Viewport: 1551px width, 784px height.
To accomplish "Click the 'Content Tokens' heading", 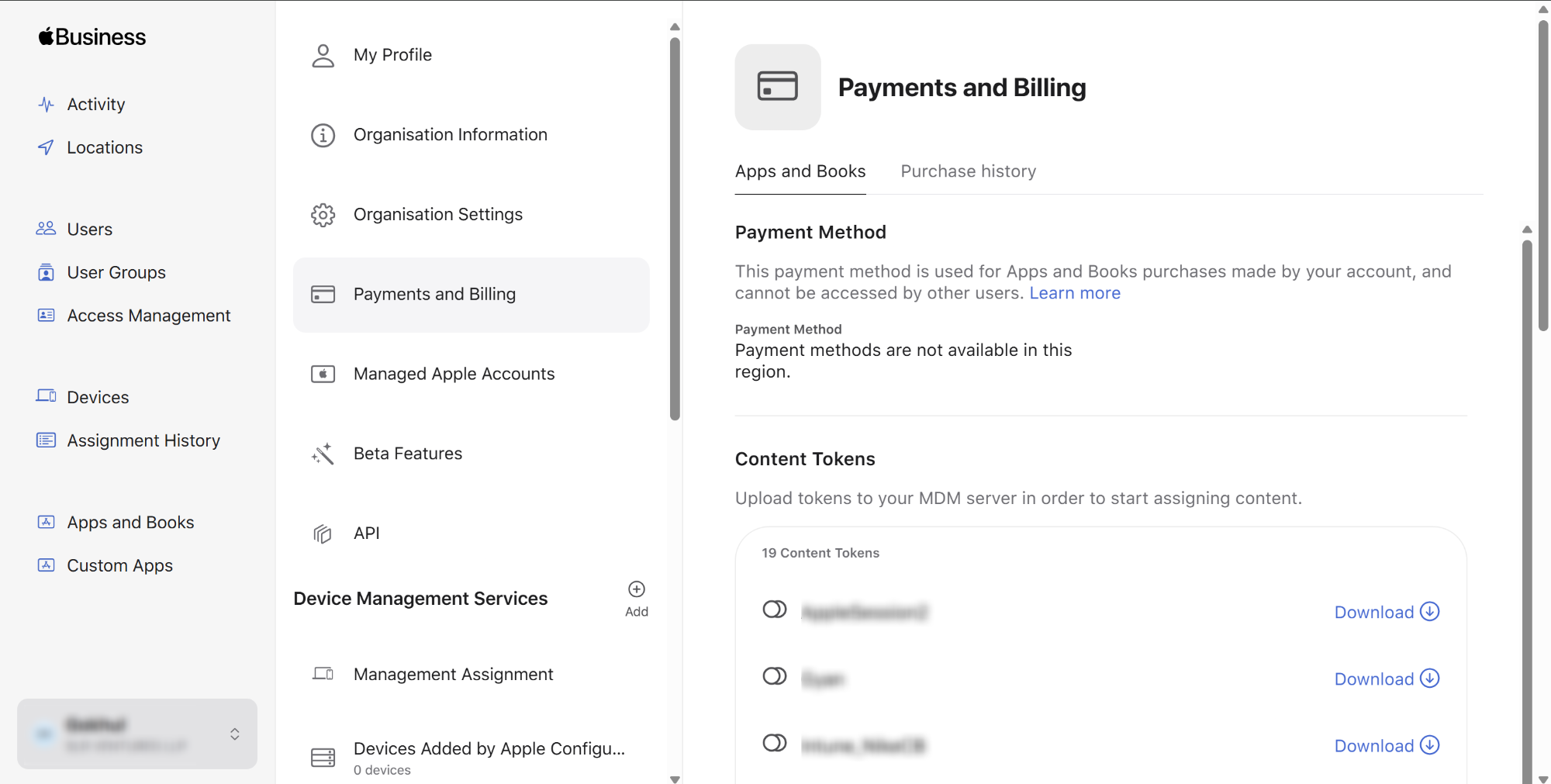I will click(805, 459).
